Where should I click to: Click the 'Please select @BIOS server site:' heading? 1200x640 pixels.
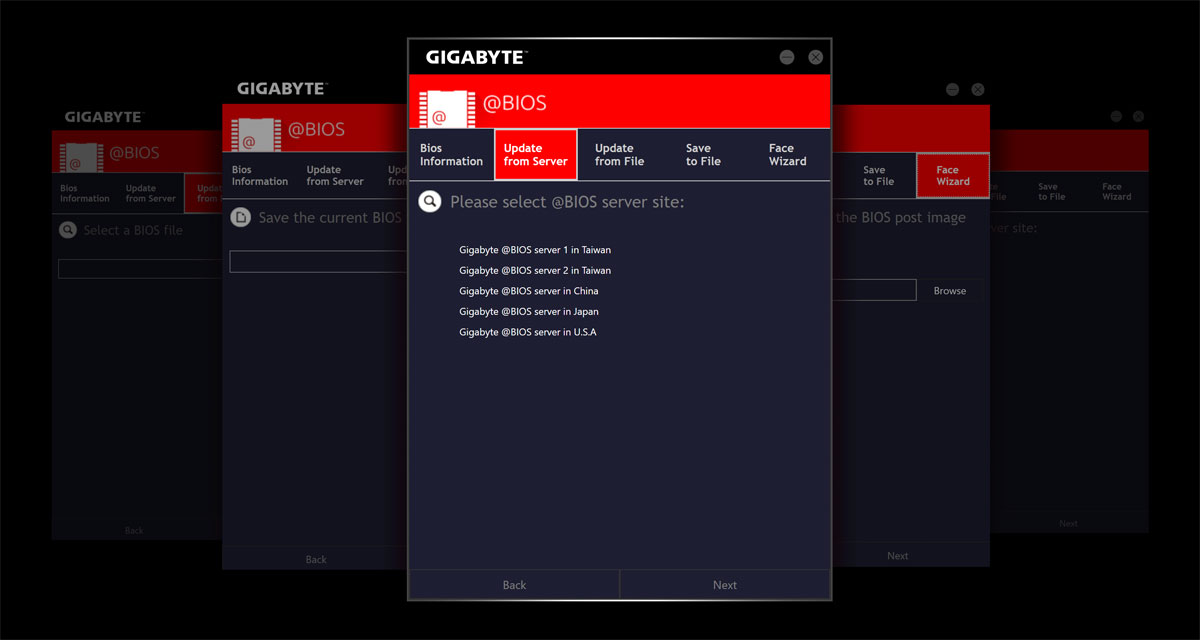pos(567,202)
